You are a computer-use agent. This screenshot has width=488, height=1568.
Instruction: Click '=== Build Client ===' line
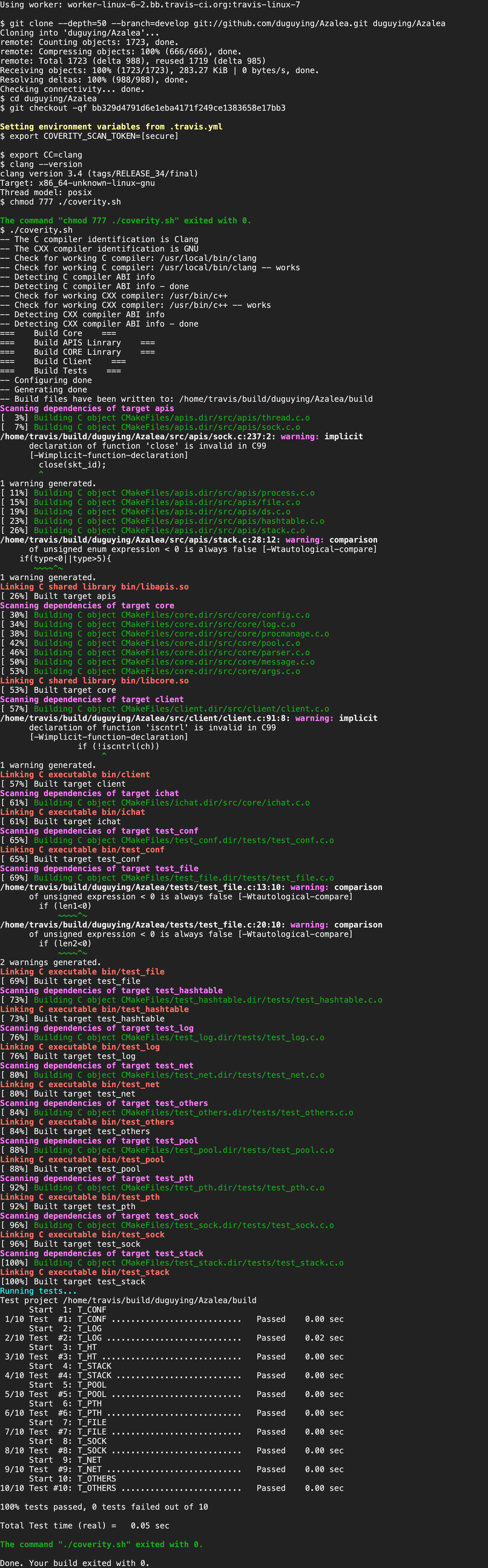[63, 361]
